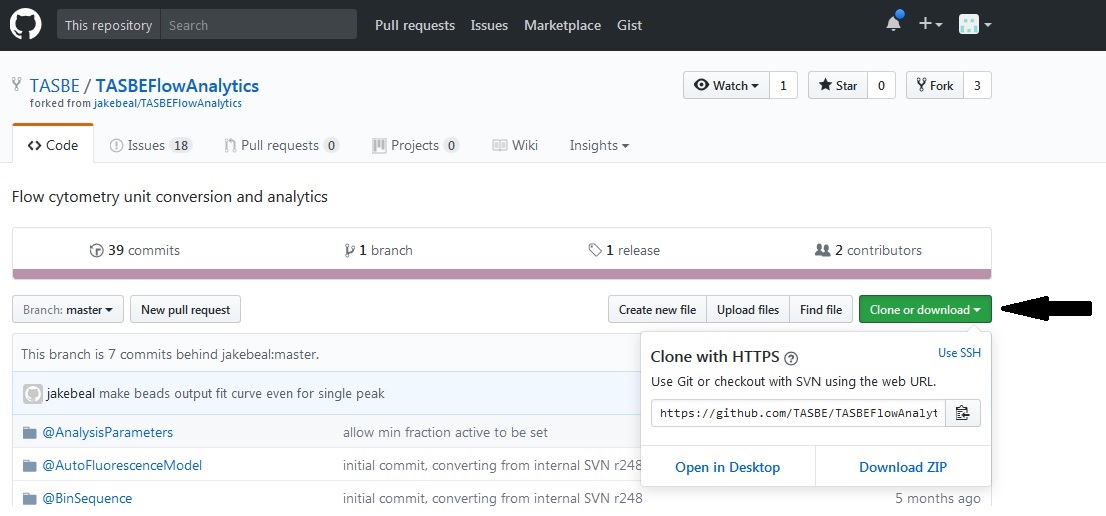Open the @AutoFluorescenceModel folder

pyautogui.click(x=122, y=465)
